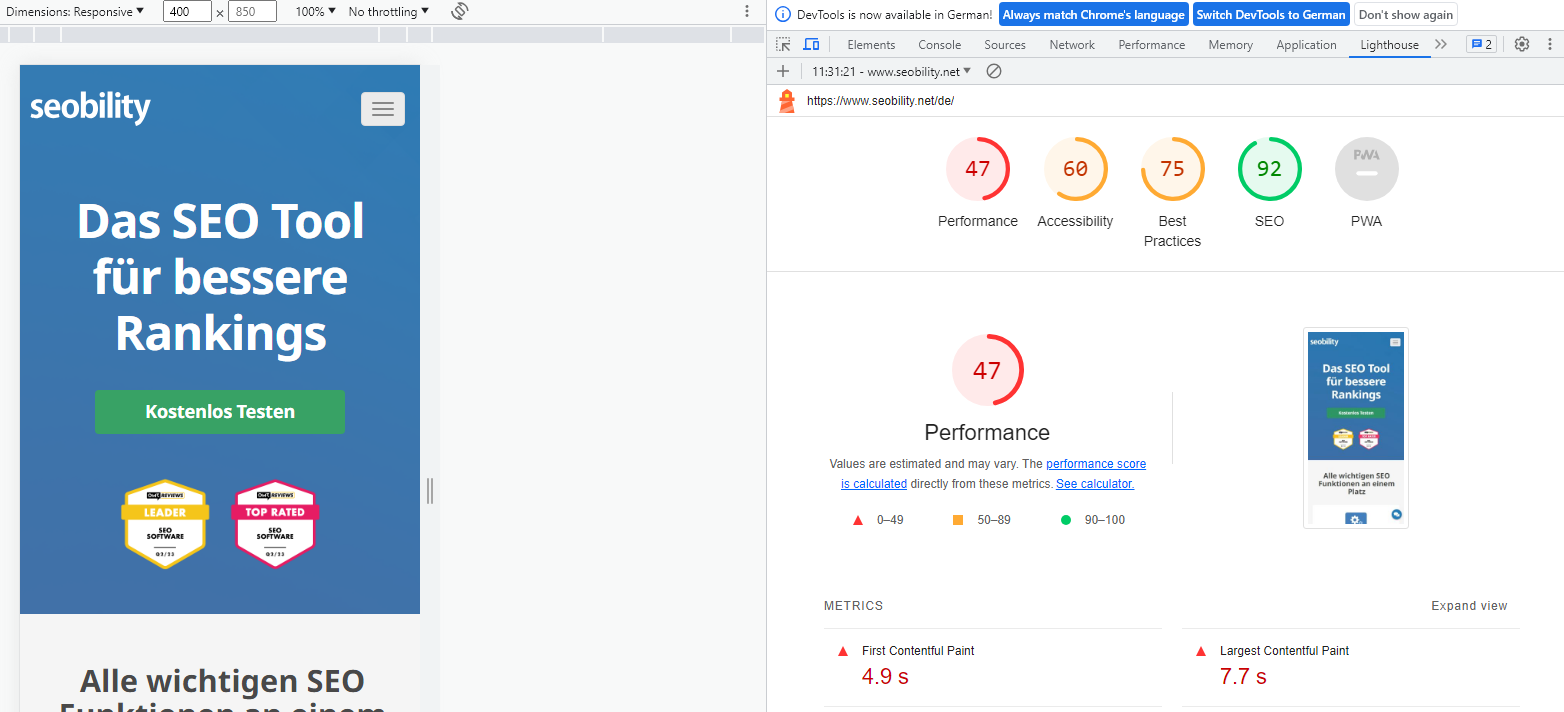Open device toolbar more options menu
Image resolution: width=1564 pixels, height=712 pixels.
pyautogui.click(x=746, y=12)
